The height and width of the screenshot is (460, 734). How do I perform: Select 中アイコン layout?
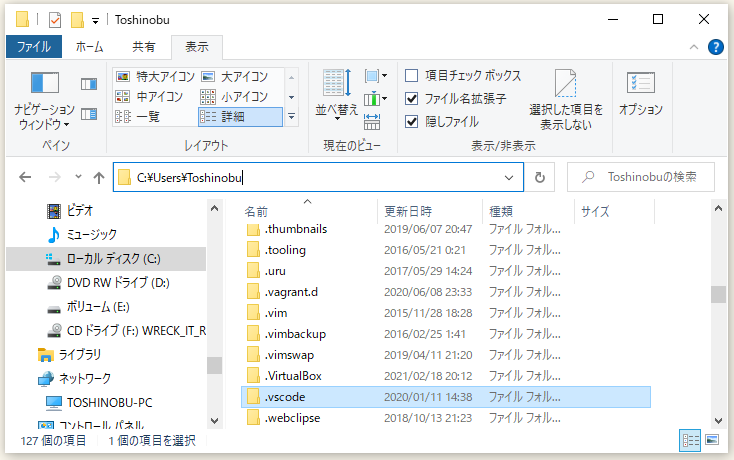[149, 96]
